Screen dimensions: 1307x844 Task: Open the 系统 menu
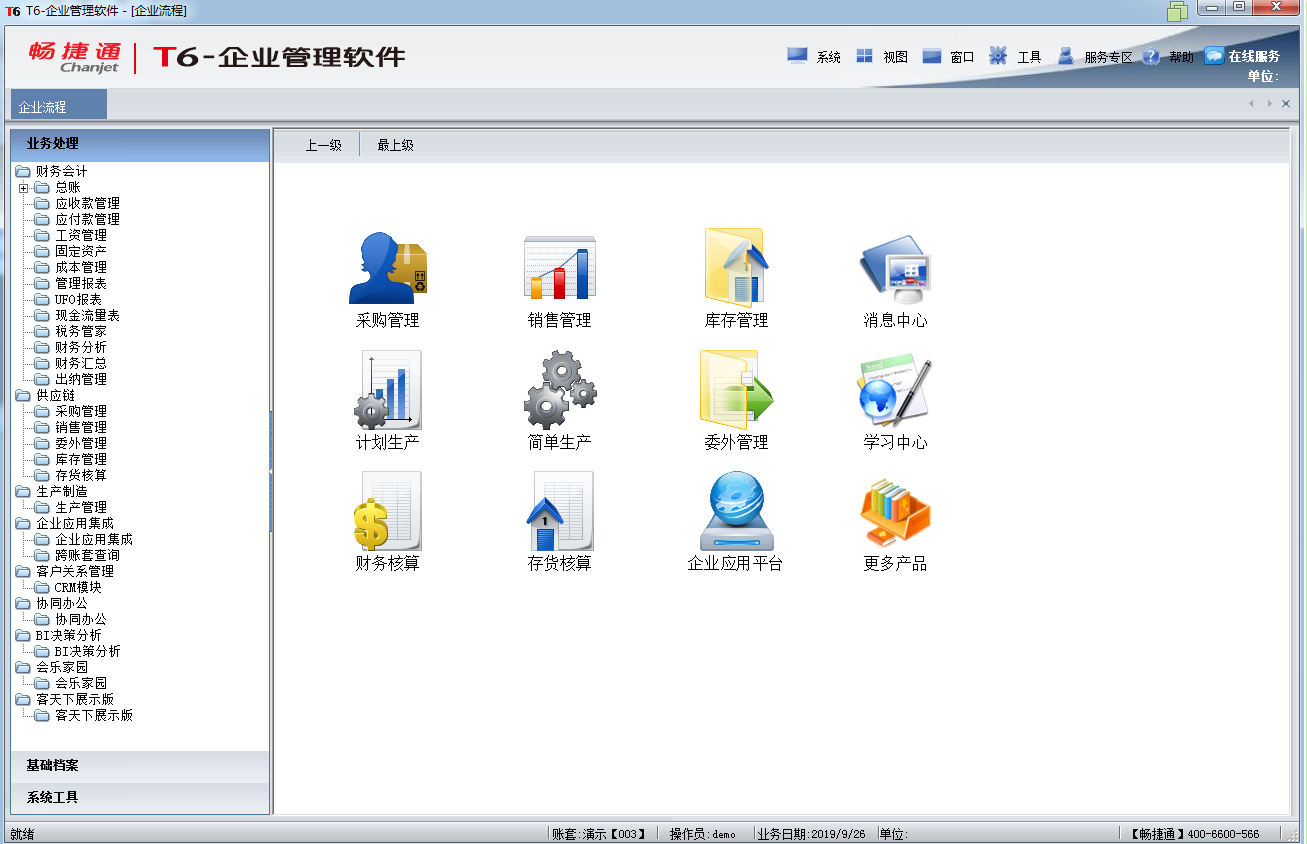[829, 57]
